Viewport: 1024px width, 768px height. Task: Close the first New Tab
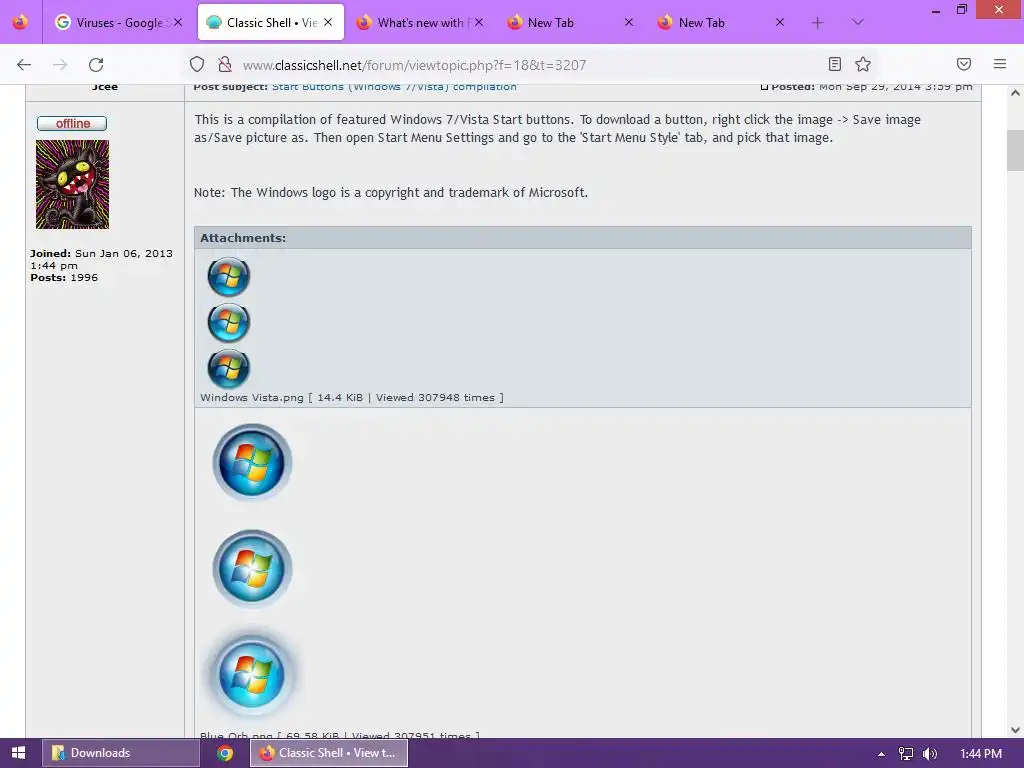tap(629, 22)
